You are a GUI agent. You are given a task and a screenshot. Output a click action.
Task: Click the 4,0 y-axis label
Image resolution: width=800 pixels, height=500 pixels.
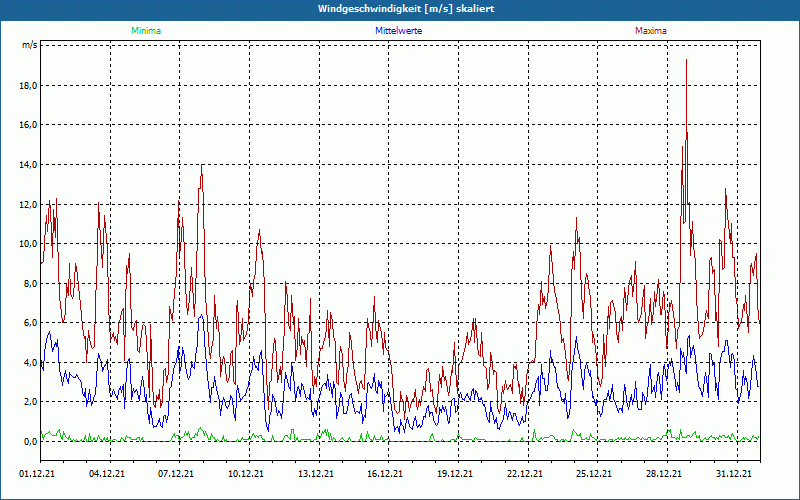point(30,363)
